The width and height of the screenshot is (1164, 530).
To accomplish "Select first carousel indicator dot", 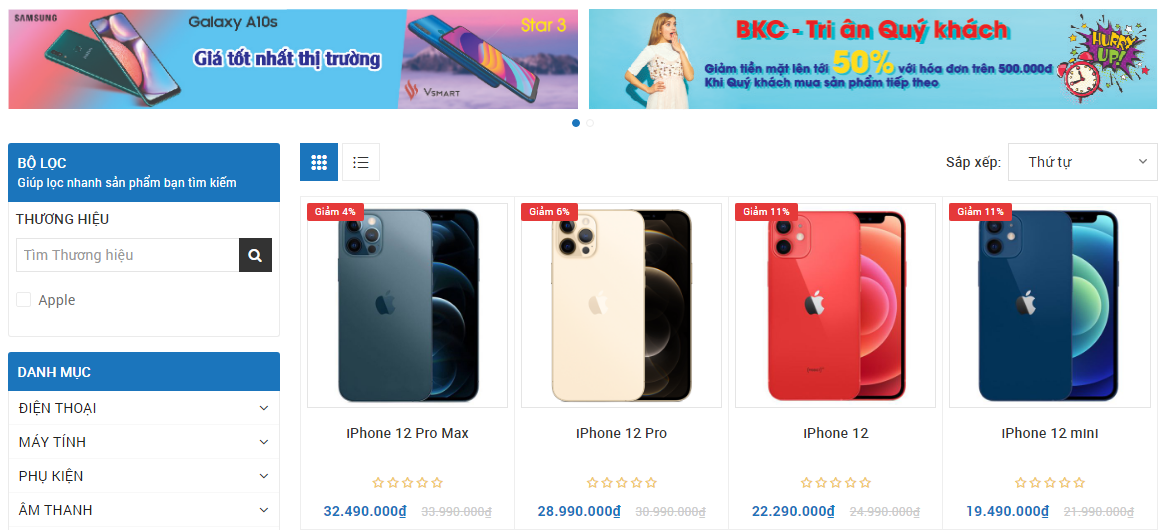I will 576,123.
